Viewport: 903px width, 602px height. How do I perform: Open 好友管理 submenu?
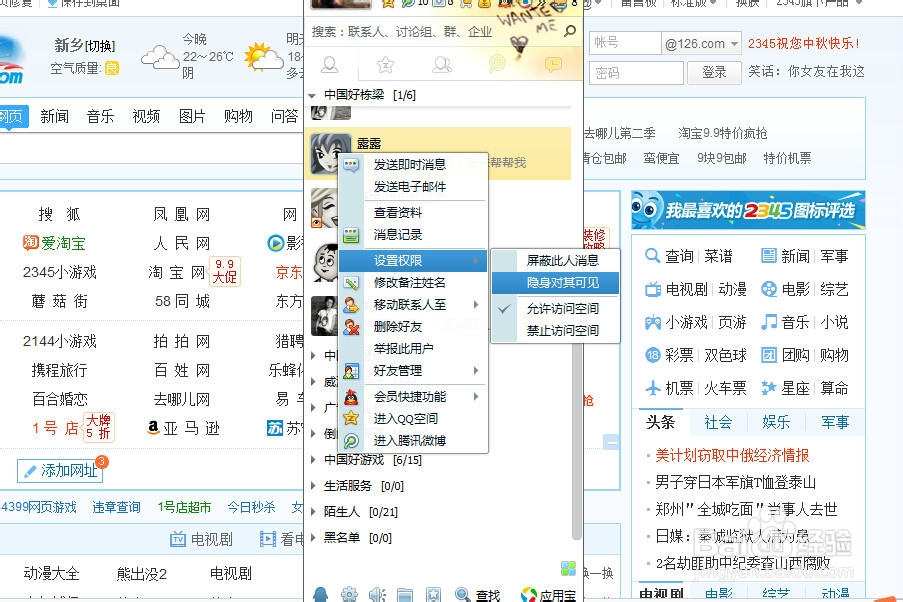[x=413, y=370]
